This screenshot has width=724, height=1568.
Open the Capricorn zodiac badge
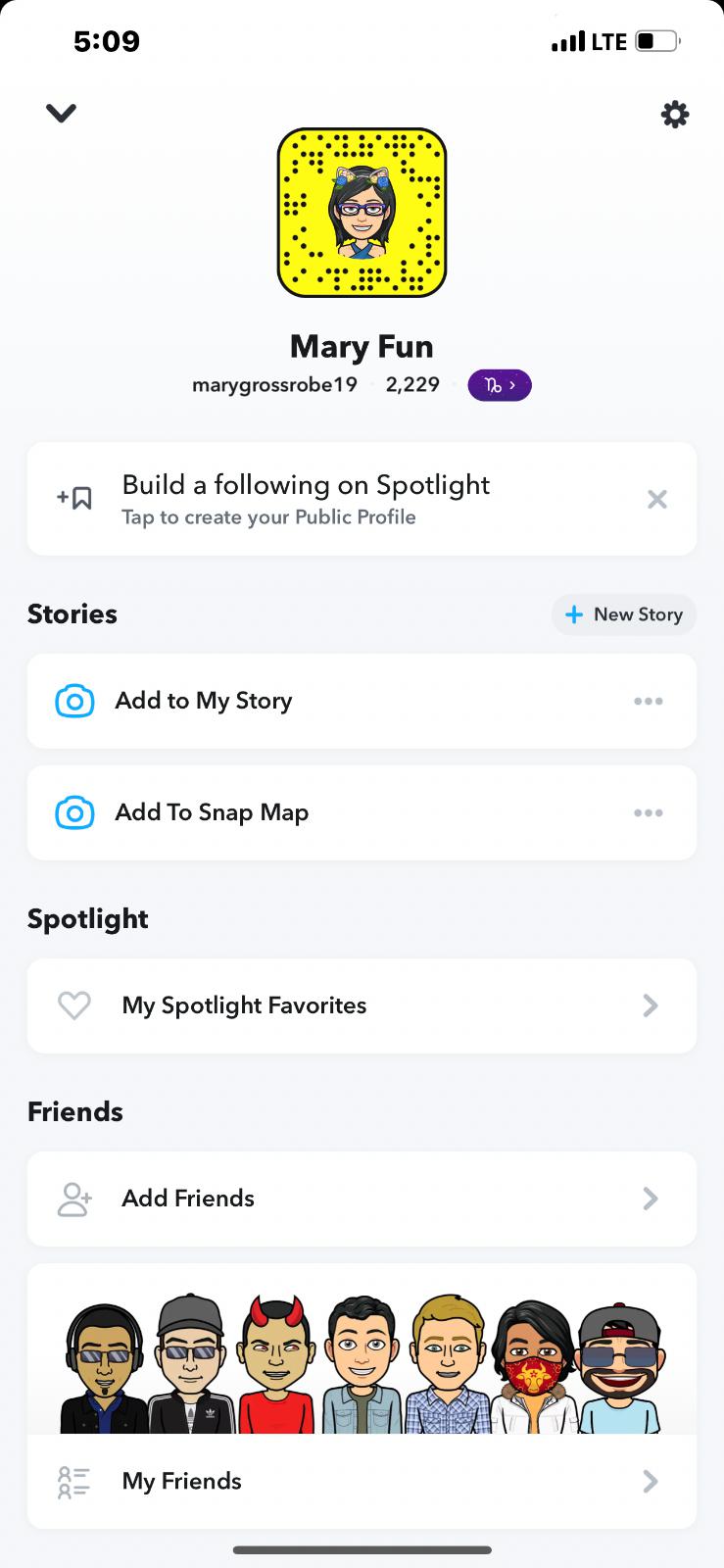500,385
